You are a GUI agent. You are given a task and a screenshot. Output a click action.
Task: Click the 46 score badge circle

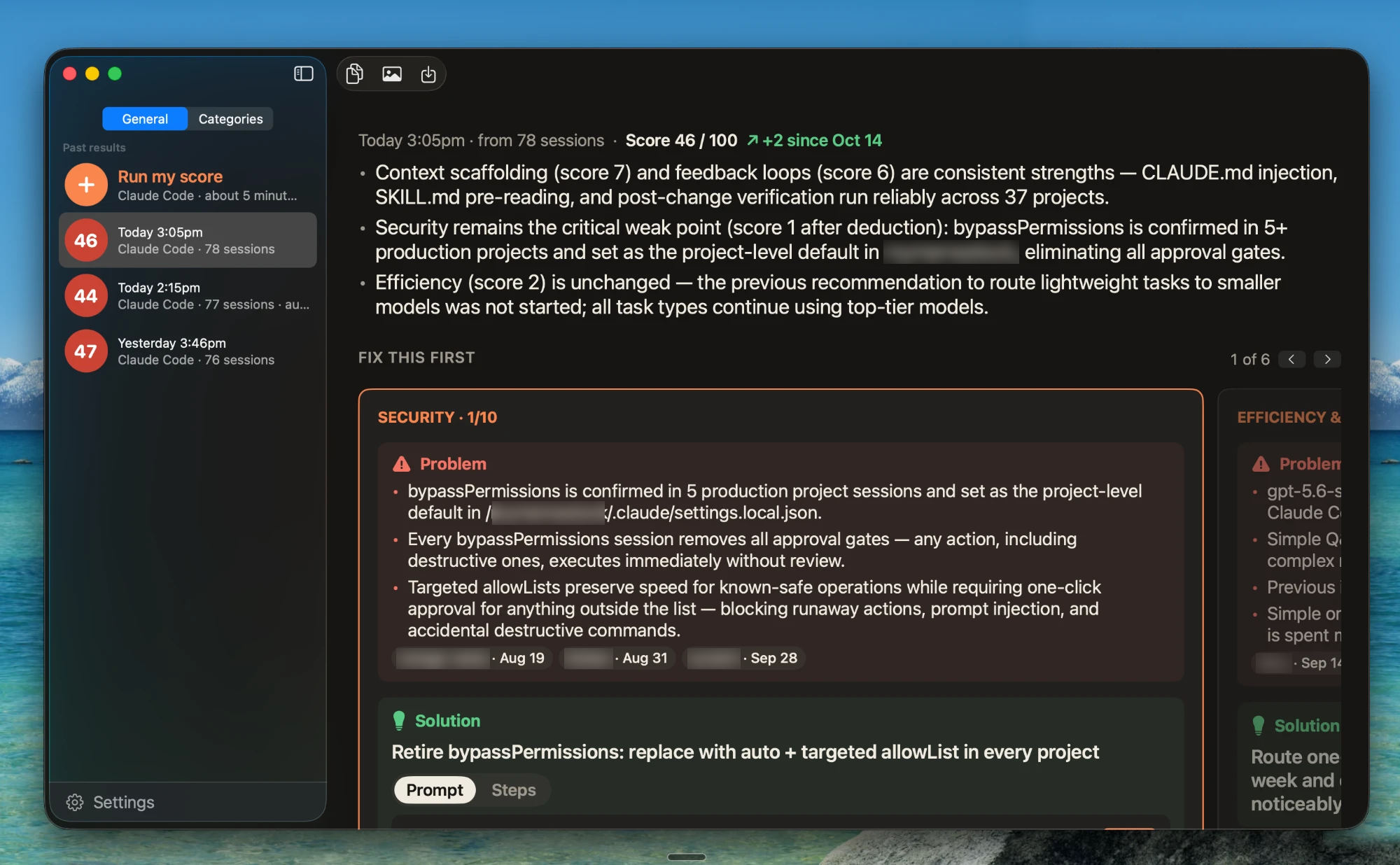pyautogui.click(x=86, y=240)
